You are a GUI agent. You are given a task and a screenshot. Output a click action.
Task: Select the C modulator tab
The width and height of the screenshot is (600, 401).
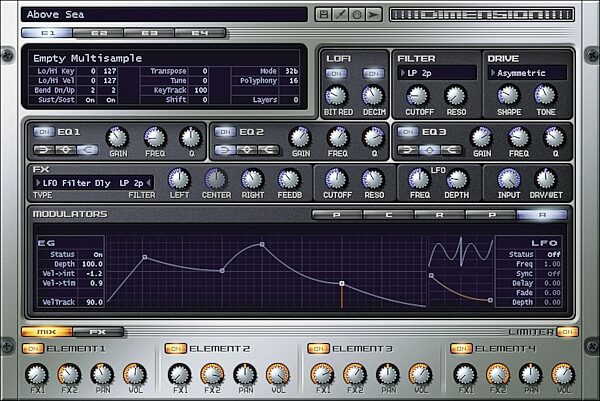388,215
